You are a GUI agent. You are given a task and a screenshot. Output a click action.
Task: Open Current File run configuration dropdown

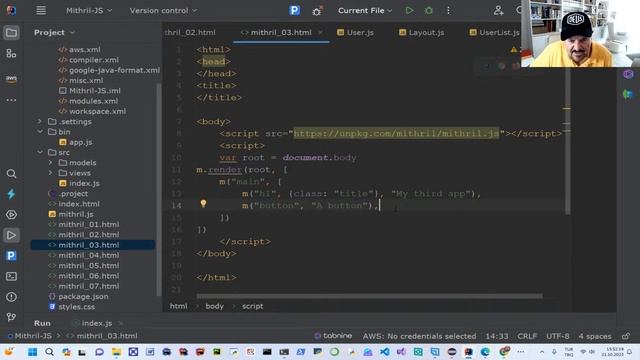(x=365, y=11)
